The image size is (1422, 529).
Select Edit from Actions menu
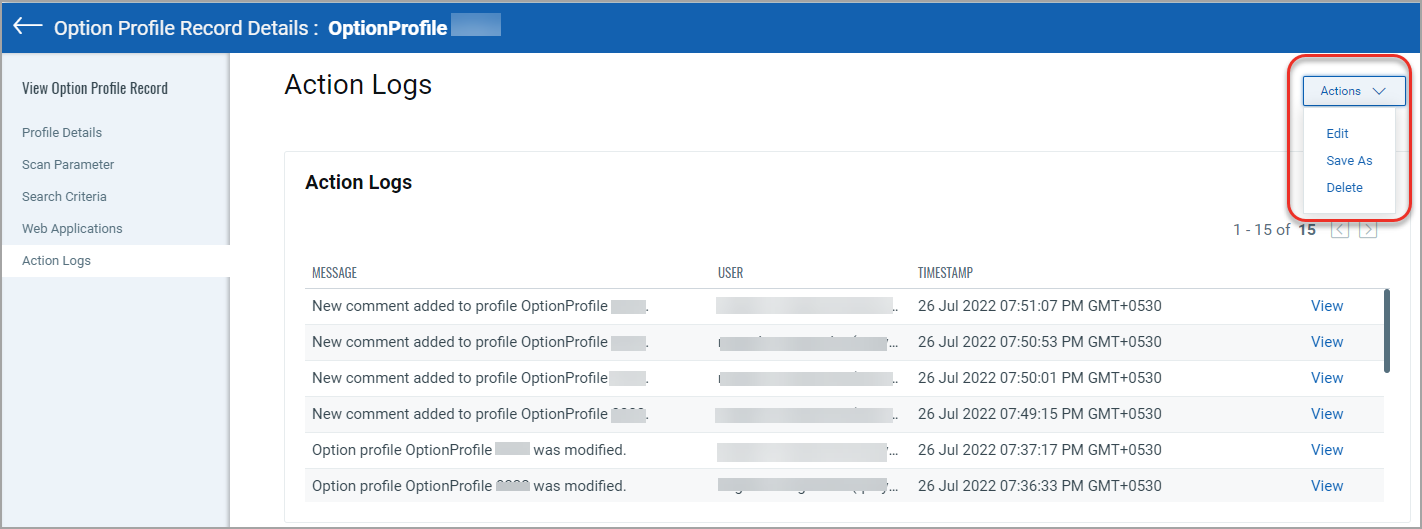point(1337,134)
